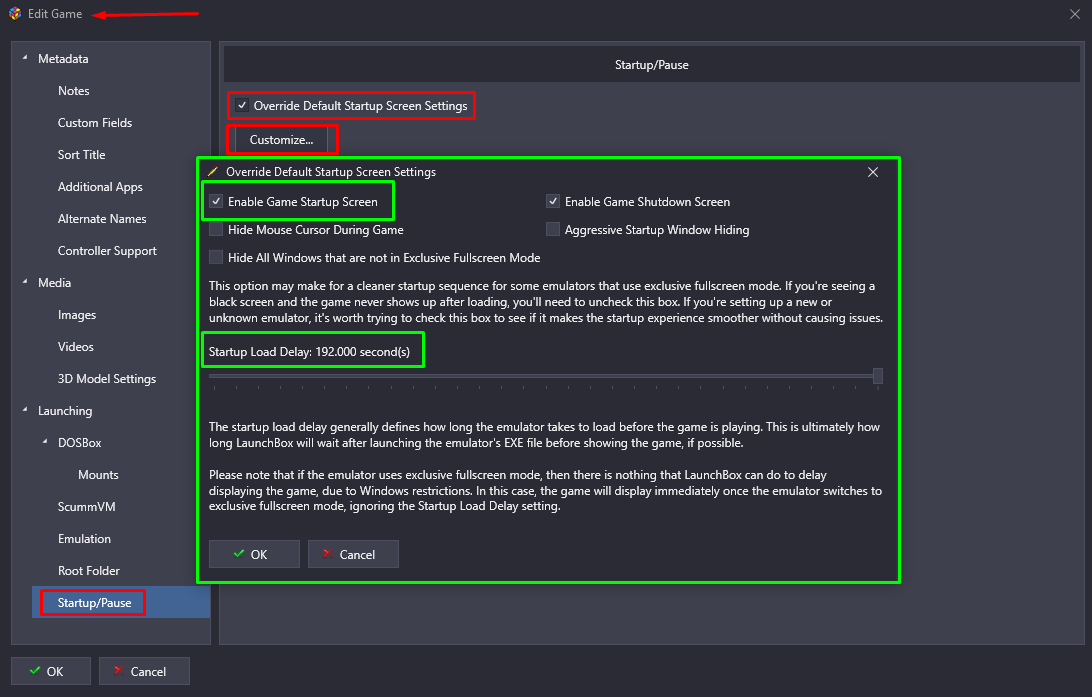Click the Startup Load Delay 192.000 second(s) text

coord(309,352)
